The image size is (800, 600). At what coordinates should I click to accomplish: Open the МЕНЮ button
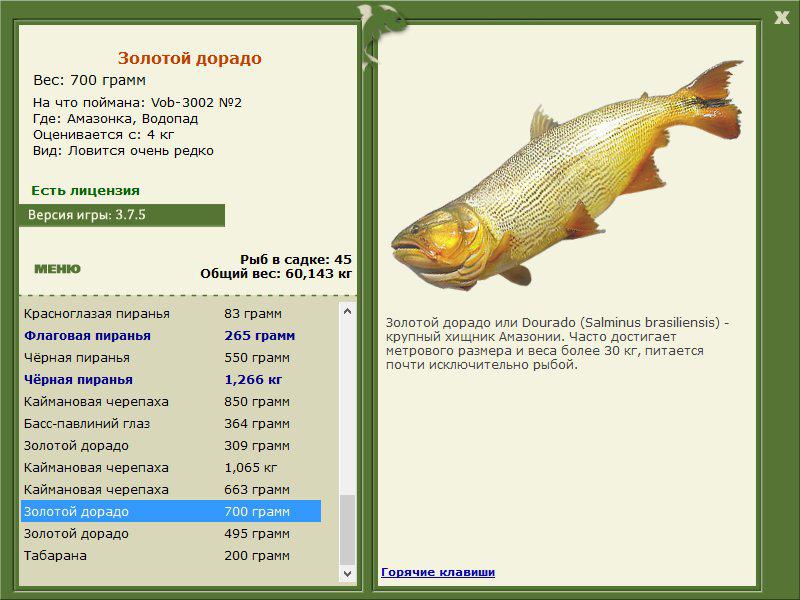[57, 269]
